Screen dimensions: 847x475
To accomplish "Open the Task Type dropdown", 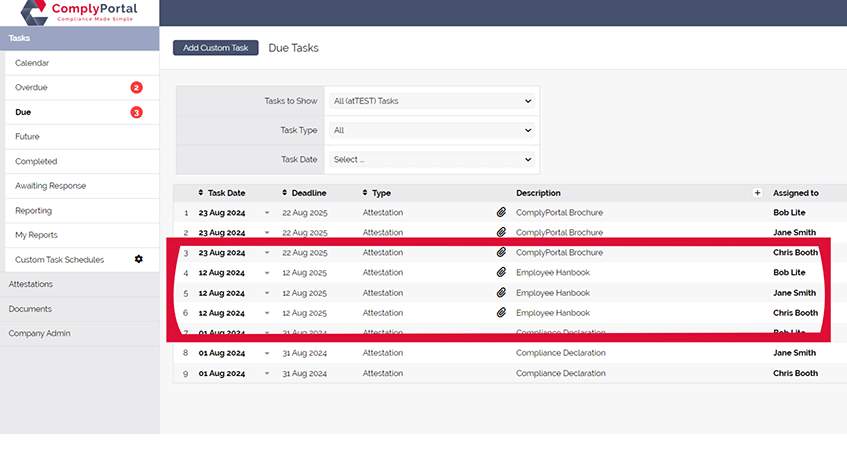I will (x=431, y=130).
